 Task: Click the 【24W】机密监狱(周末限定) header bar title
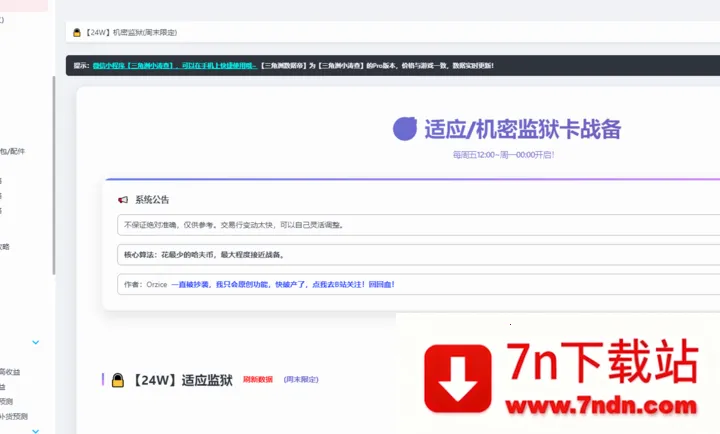tap(131, 33)
